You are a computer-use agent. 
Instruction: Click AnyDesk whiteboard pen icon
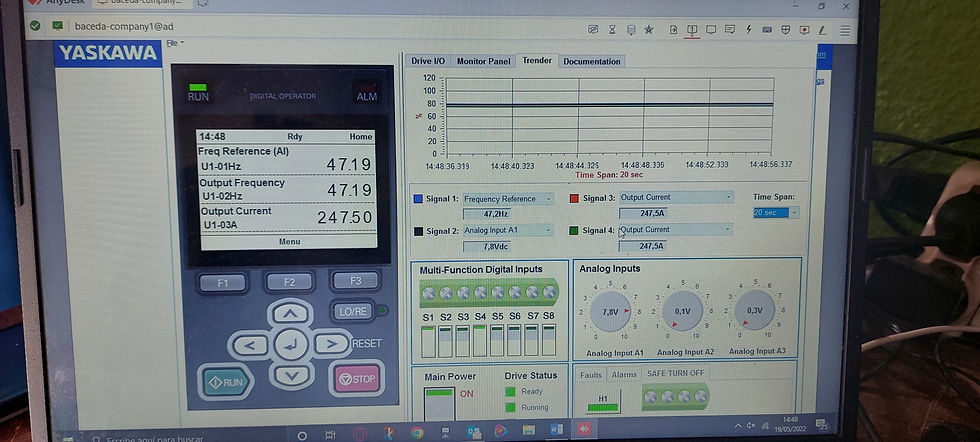(822, 29)
